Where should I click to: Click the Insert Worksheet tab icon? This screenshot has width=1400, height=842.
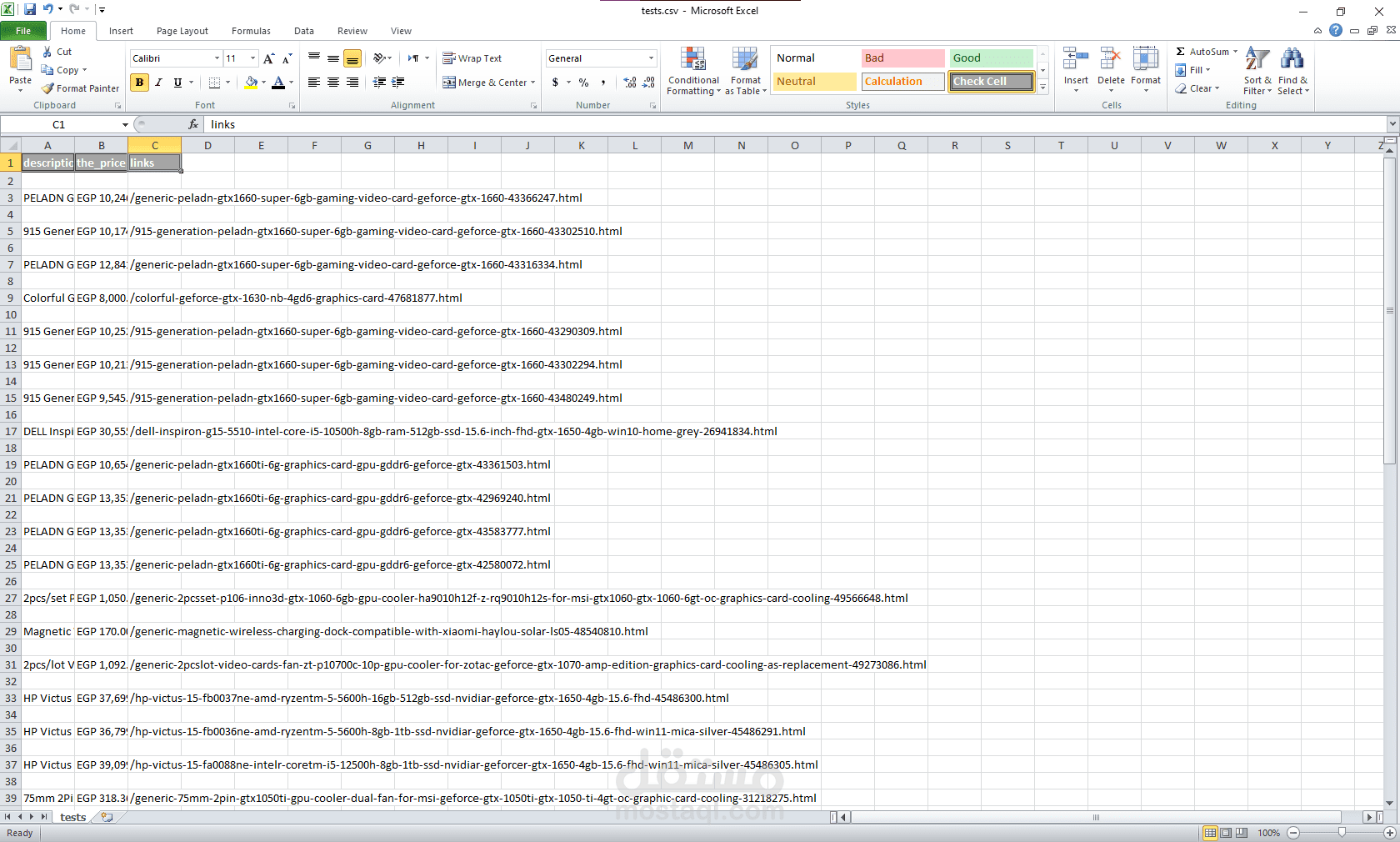tap(107, 817)
